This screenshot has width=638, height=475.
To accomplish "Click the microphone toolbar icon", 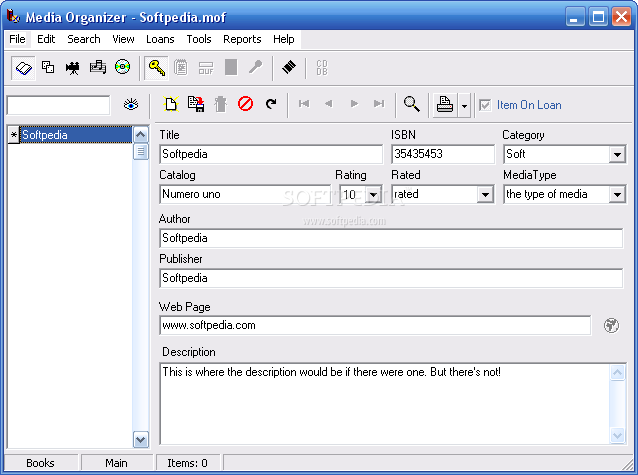I will click(x=256, y=67).
